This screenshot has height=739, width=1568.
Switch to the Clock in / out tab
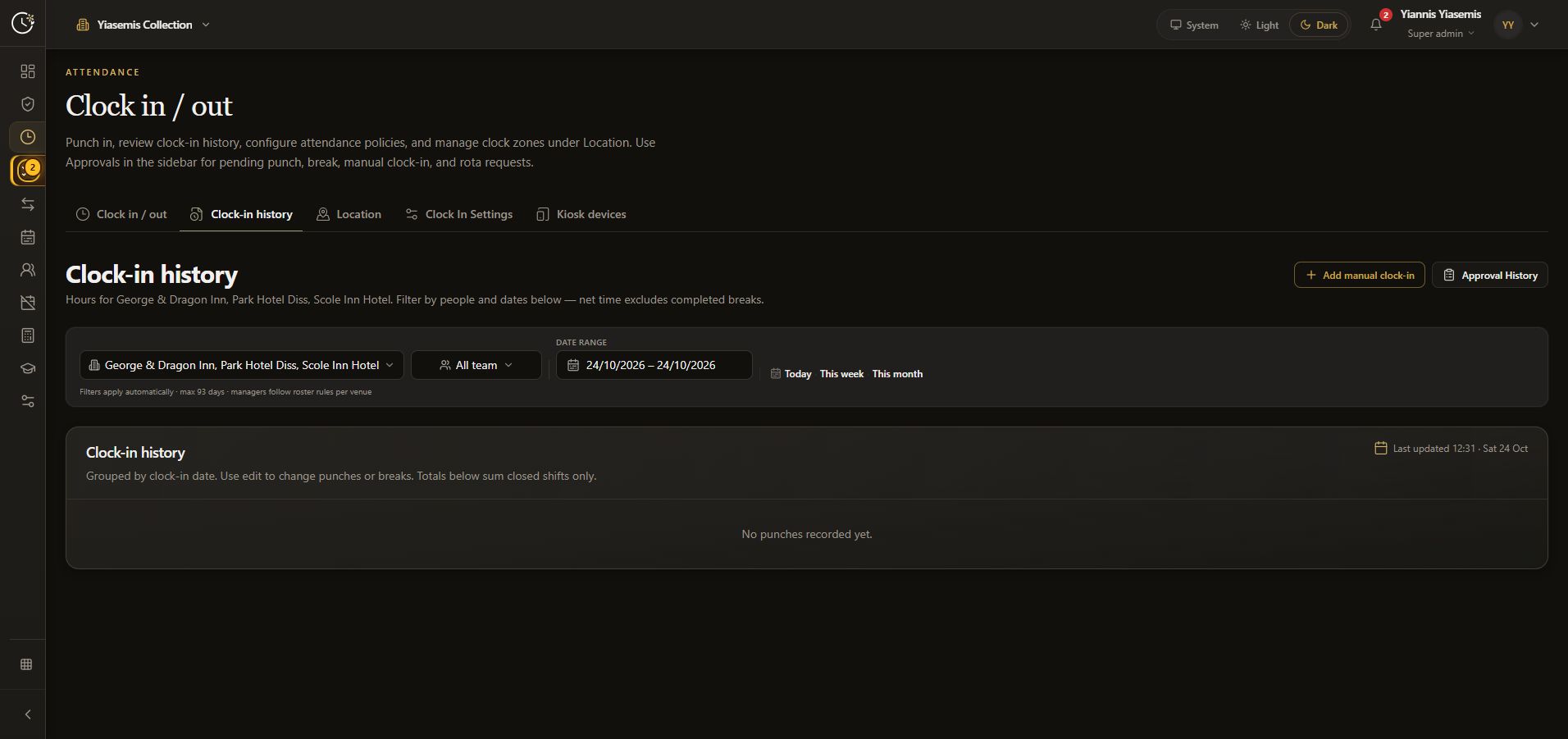click(121, 214)
